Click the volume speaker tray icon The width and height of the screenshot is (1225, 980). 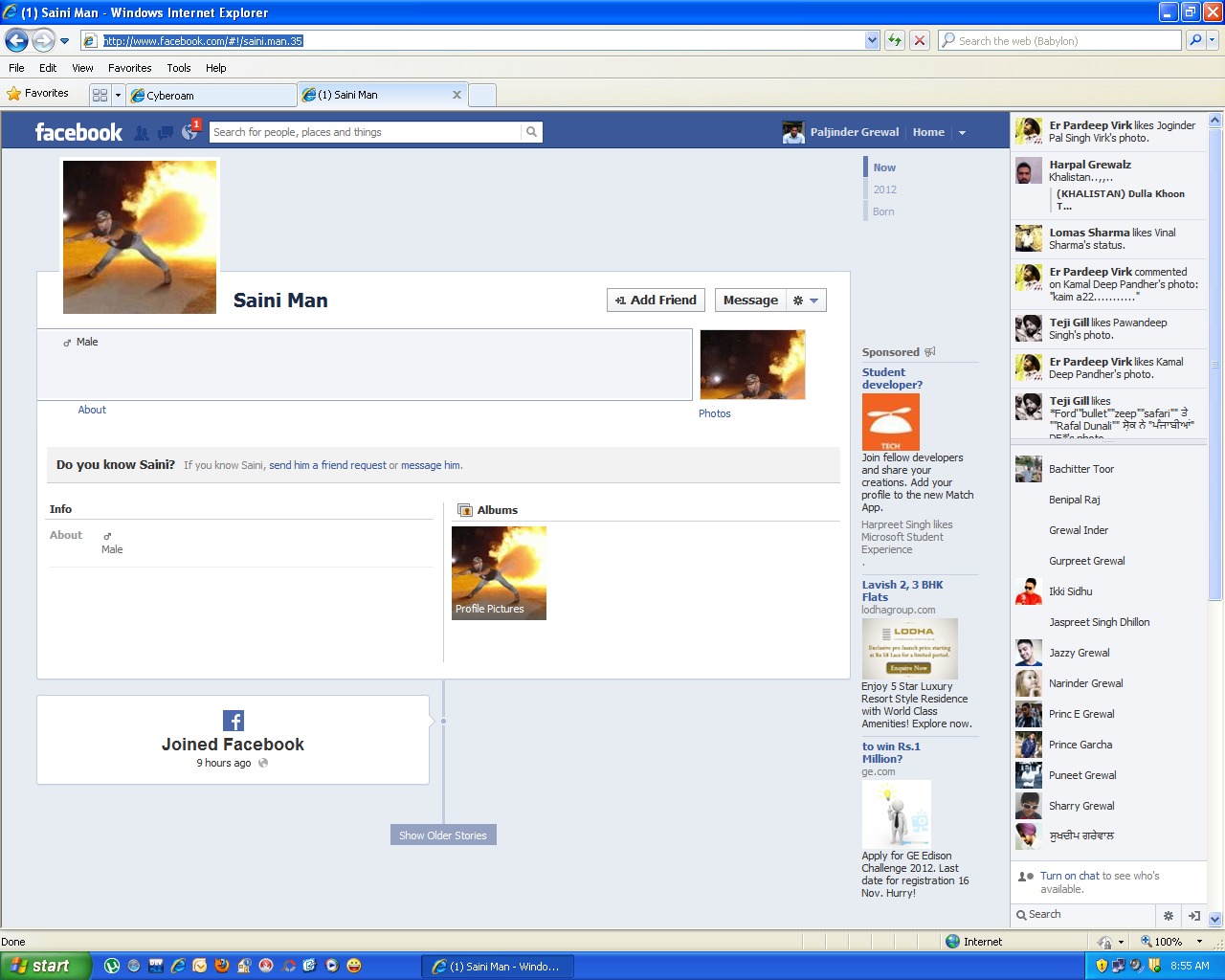[1135, 966]
